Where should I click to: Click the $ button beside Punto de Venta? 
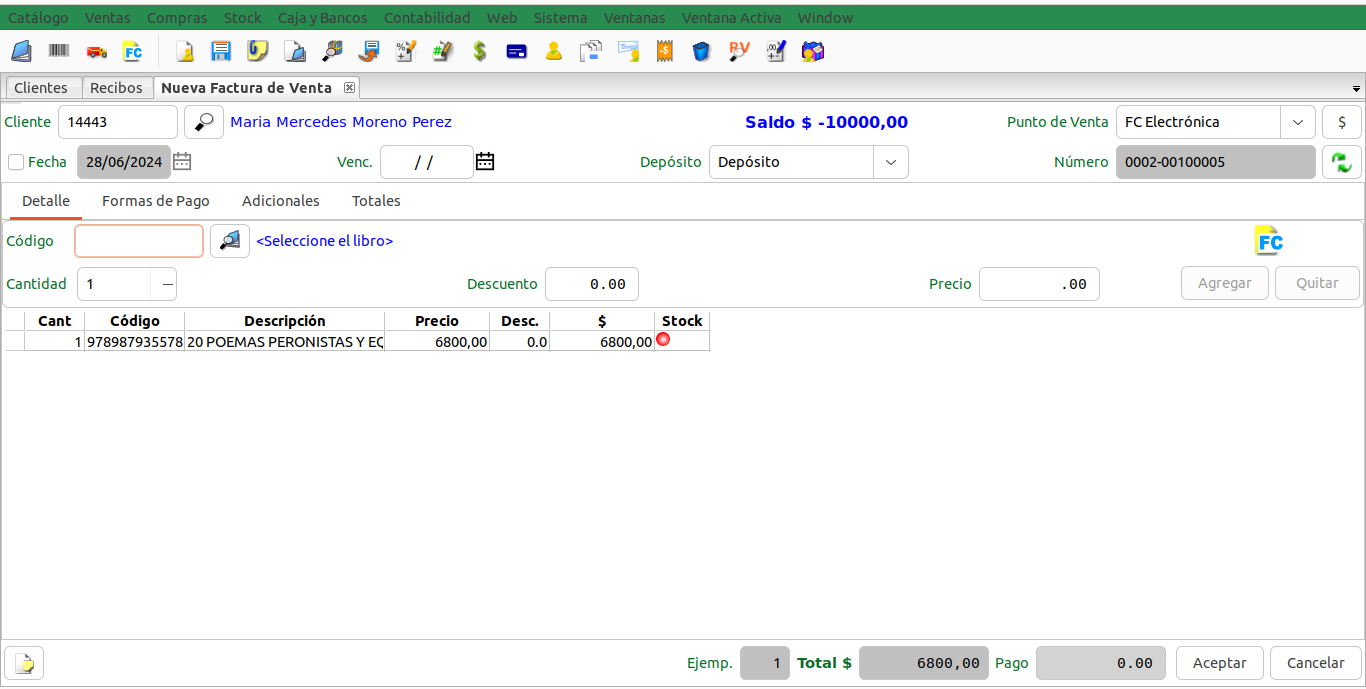[1342, 122]
